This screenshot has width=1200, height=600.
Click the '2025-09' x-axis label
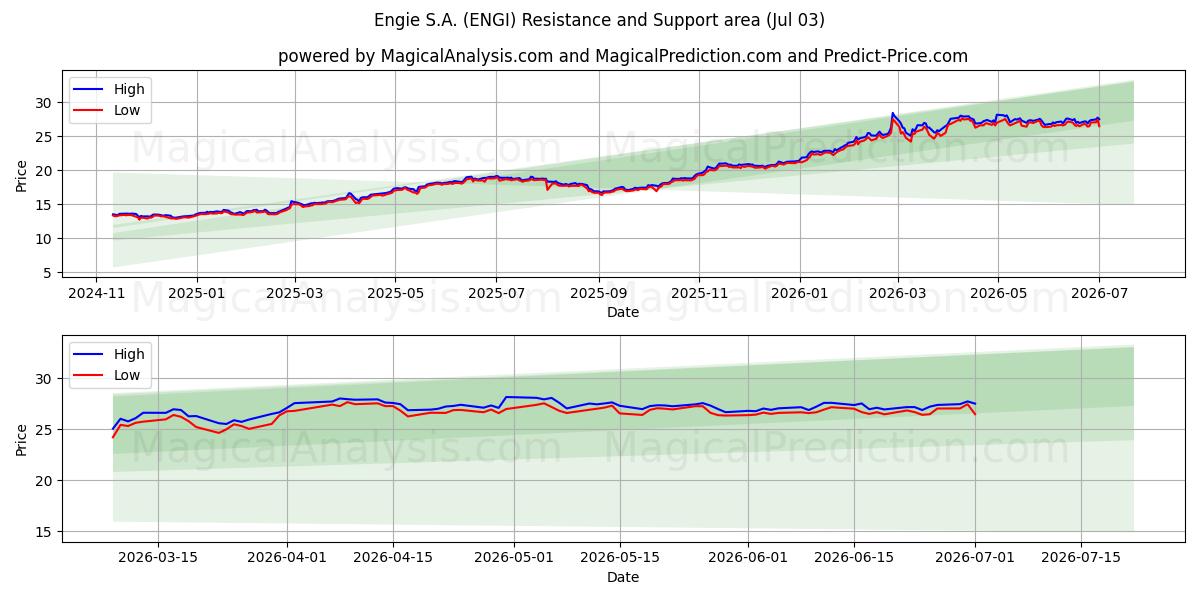(x=598, y=294)
